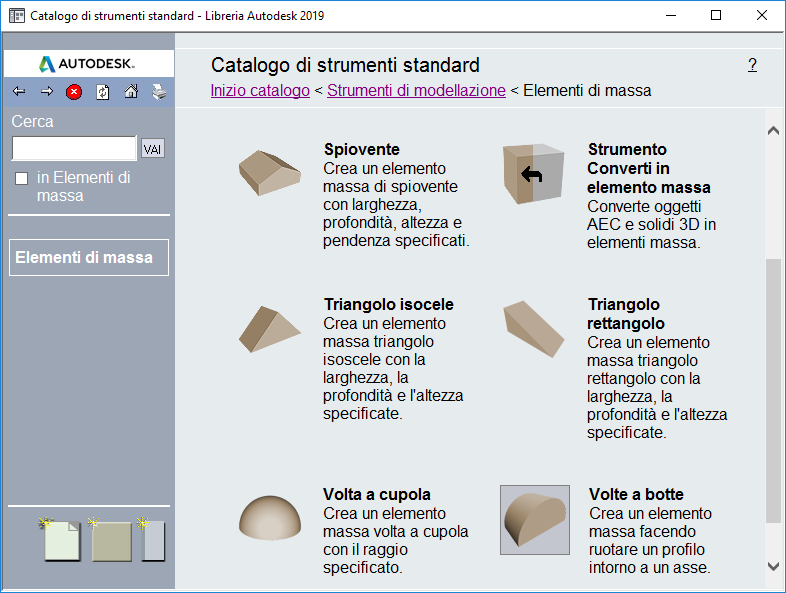Click the catalog window title bar icon

pos(17,16)
